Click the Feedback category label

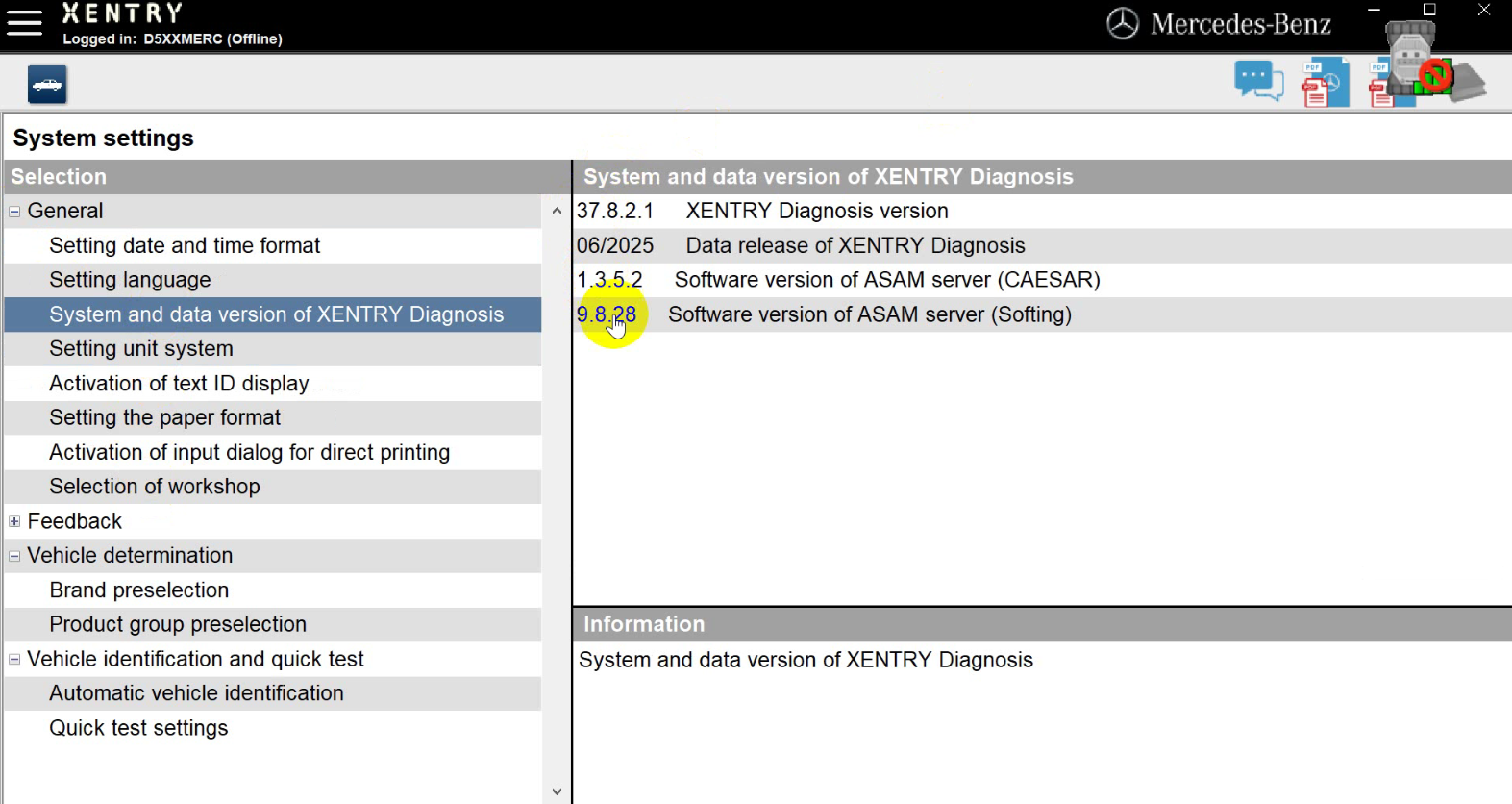coord(75,521)
